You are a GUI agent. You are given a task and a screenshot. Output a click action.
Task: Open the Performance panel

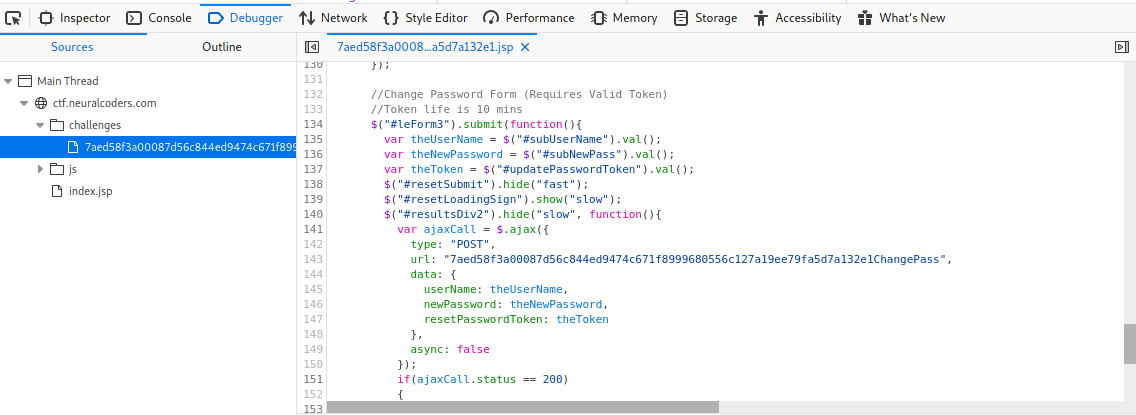point(528,18)
